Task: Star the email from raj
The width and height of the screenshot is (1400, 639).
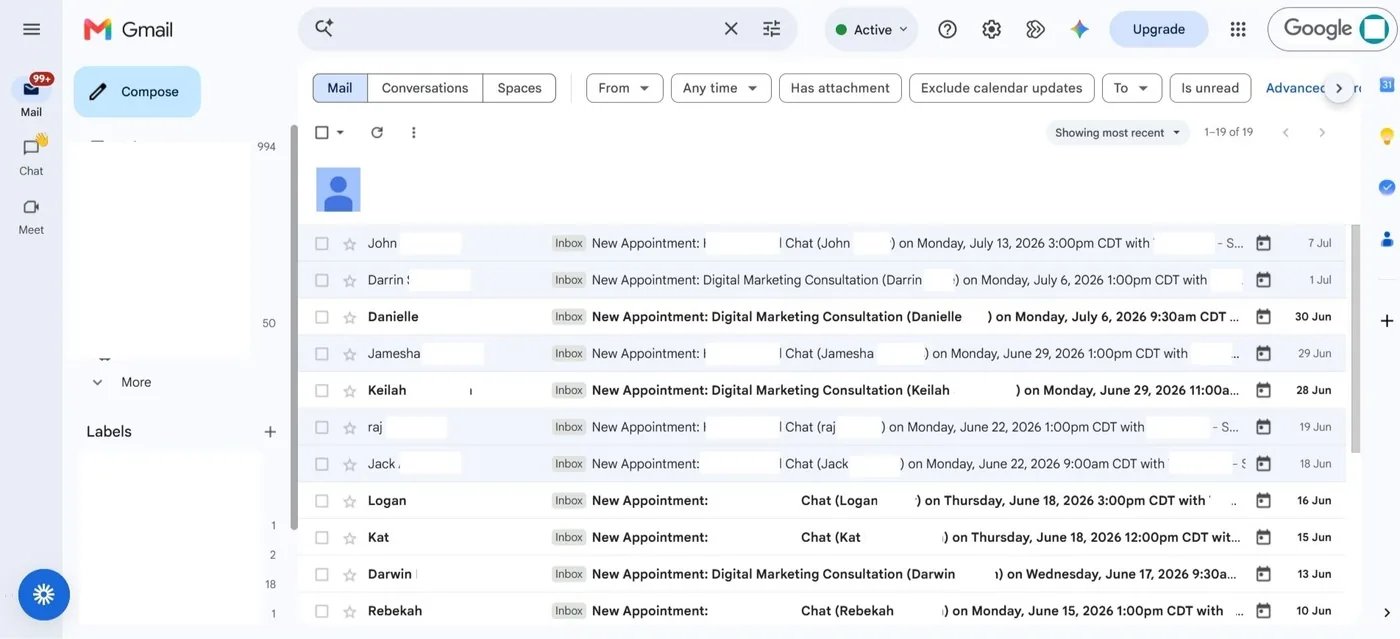Action: pyautogui.click(x=349, y=428)
